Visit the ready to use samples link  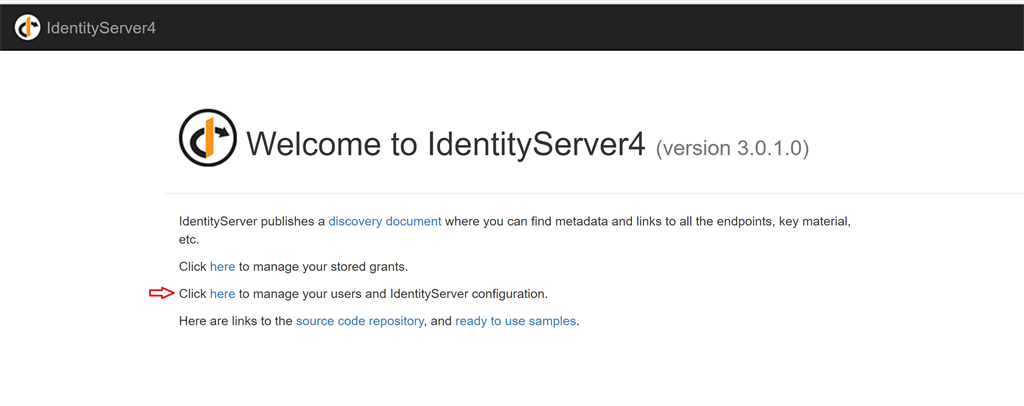coord(515,322)
